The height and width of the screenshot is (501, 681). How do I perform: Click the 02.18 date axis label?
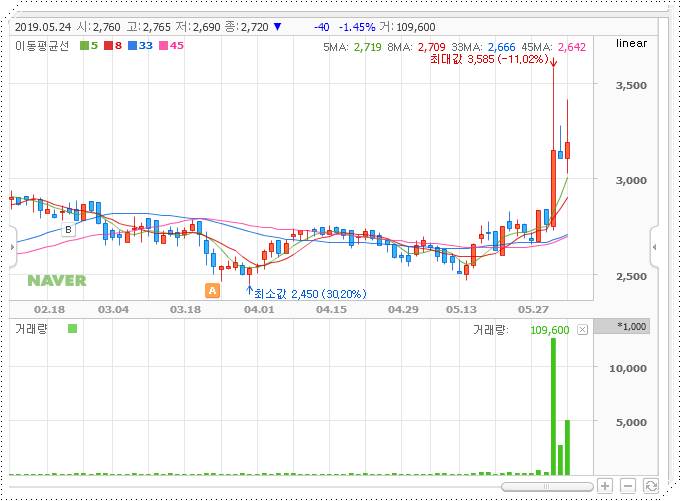[49, 310]
